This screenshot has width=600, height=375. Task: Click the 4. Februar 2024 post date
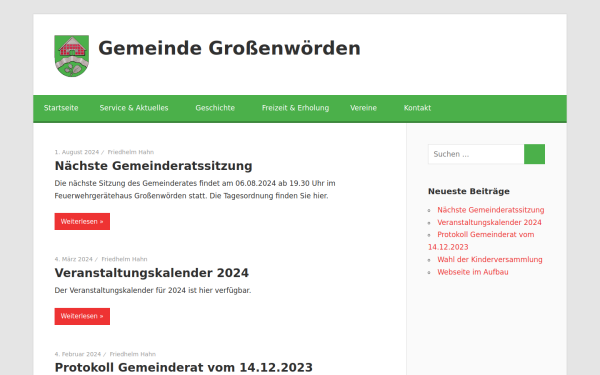[x=78, y=354]
